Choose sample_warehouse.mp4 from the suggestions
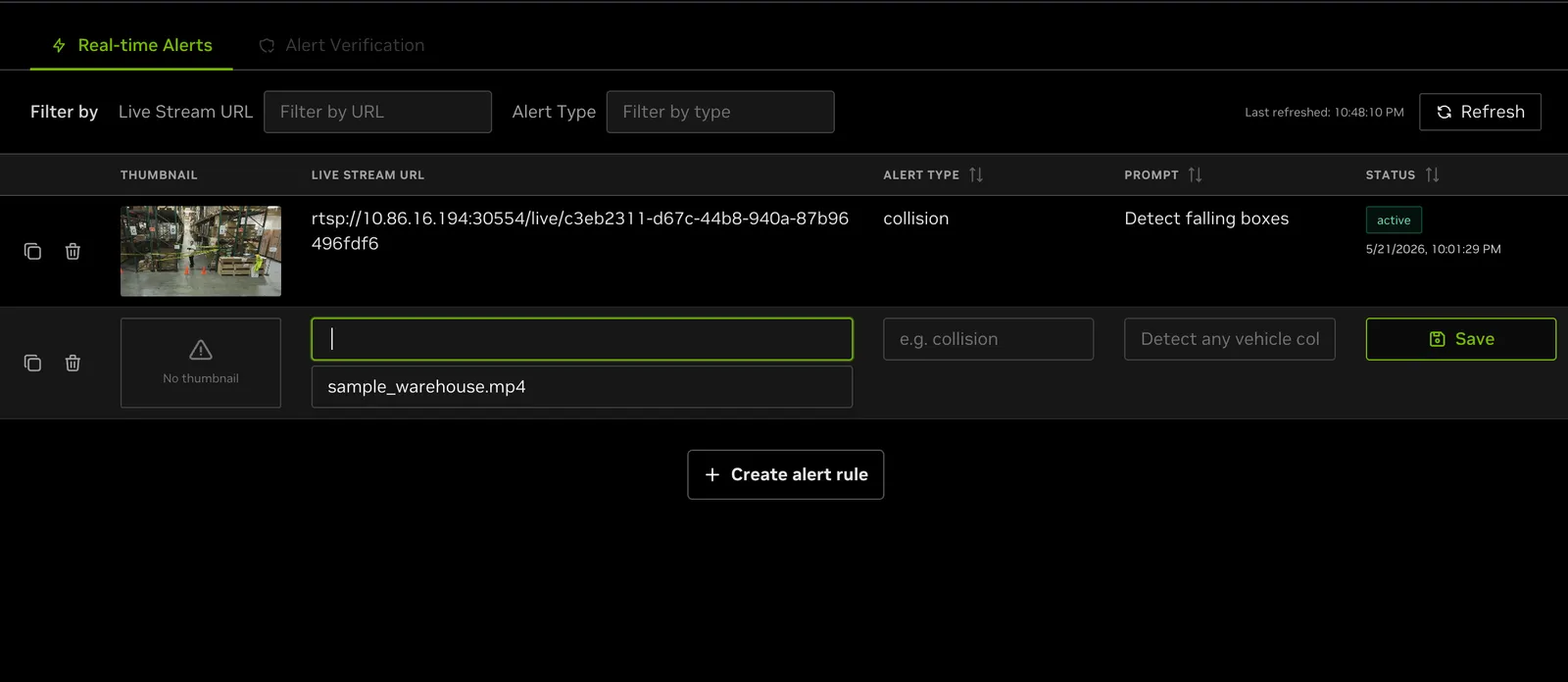1568x682 pixels. click(582, 387)
